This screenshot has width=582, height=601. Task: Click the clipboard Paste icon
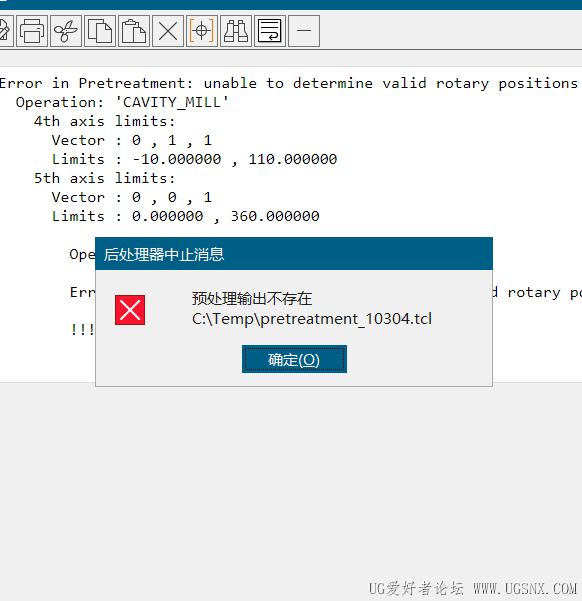tap(134, 31)
